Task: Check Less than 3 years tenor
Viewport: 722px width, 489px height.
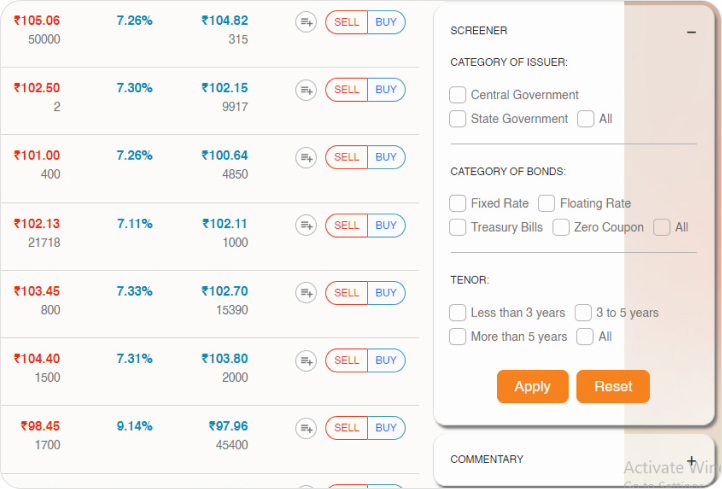Action: click(458, 313)
